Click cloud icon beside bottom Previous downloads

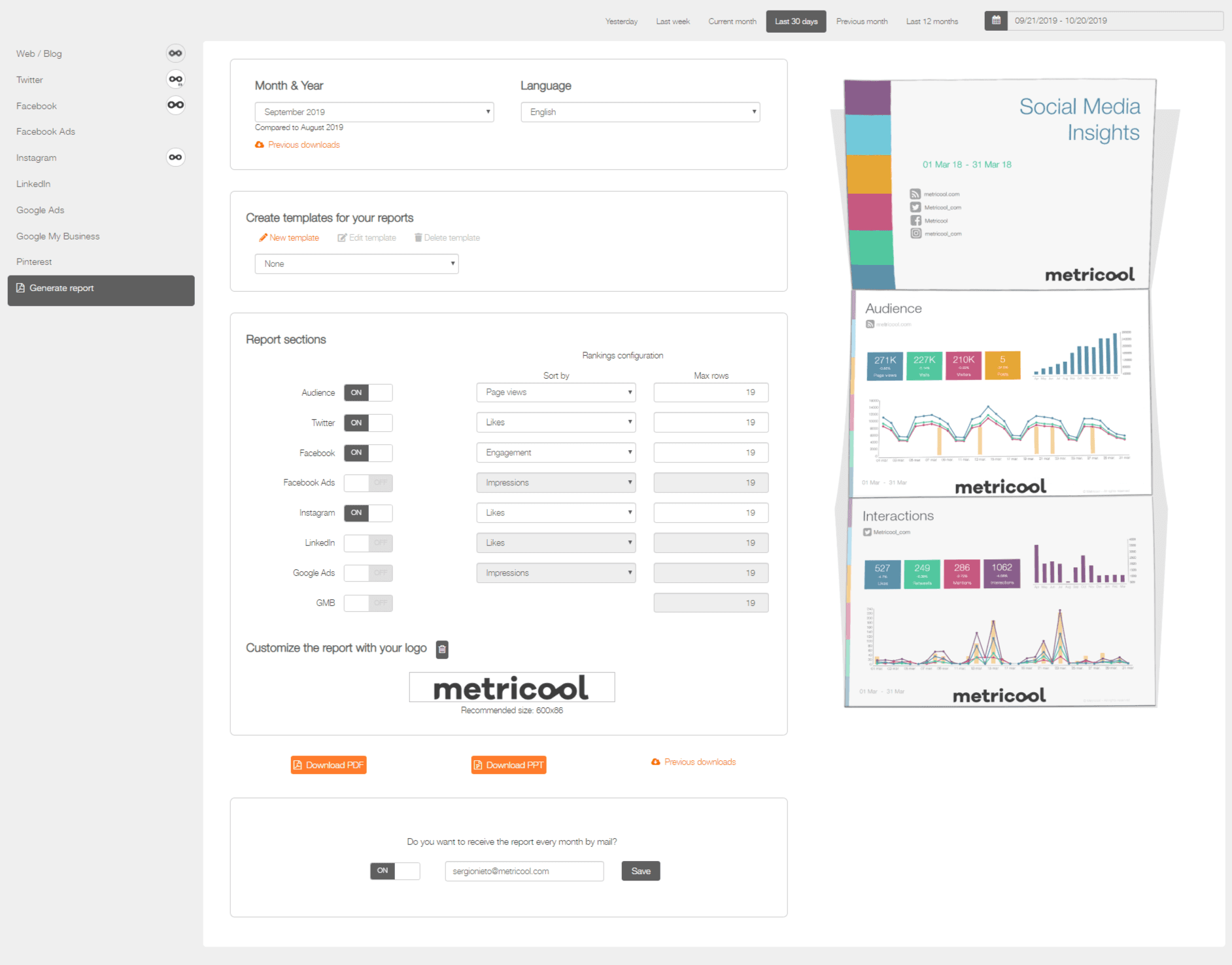click(x=656, y=762)
